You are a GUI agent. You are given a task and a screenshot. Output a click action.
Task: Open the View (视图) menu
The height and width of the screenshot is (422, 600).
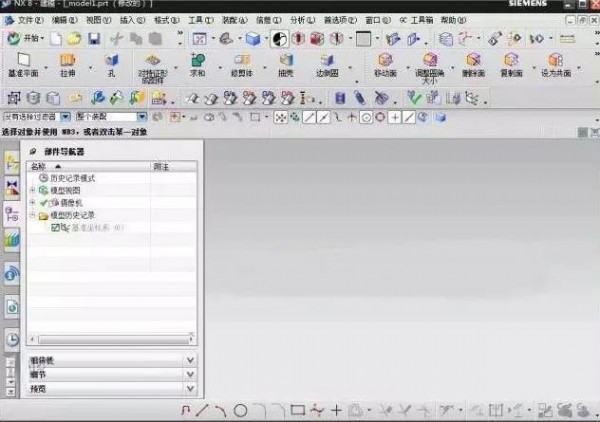(98, 20)
